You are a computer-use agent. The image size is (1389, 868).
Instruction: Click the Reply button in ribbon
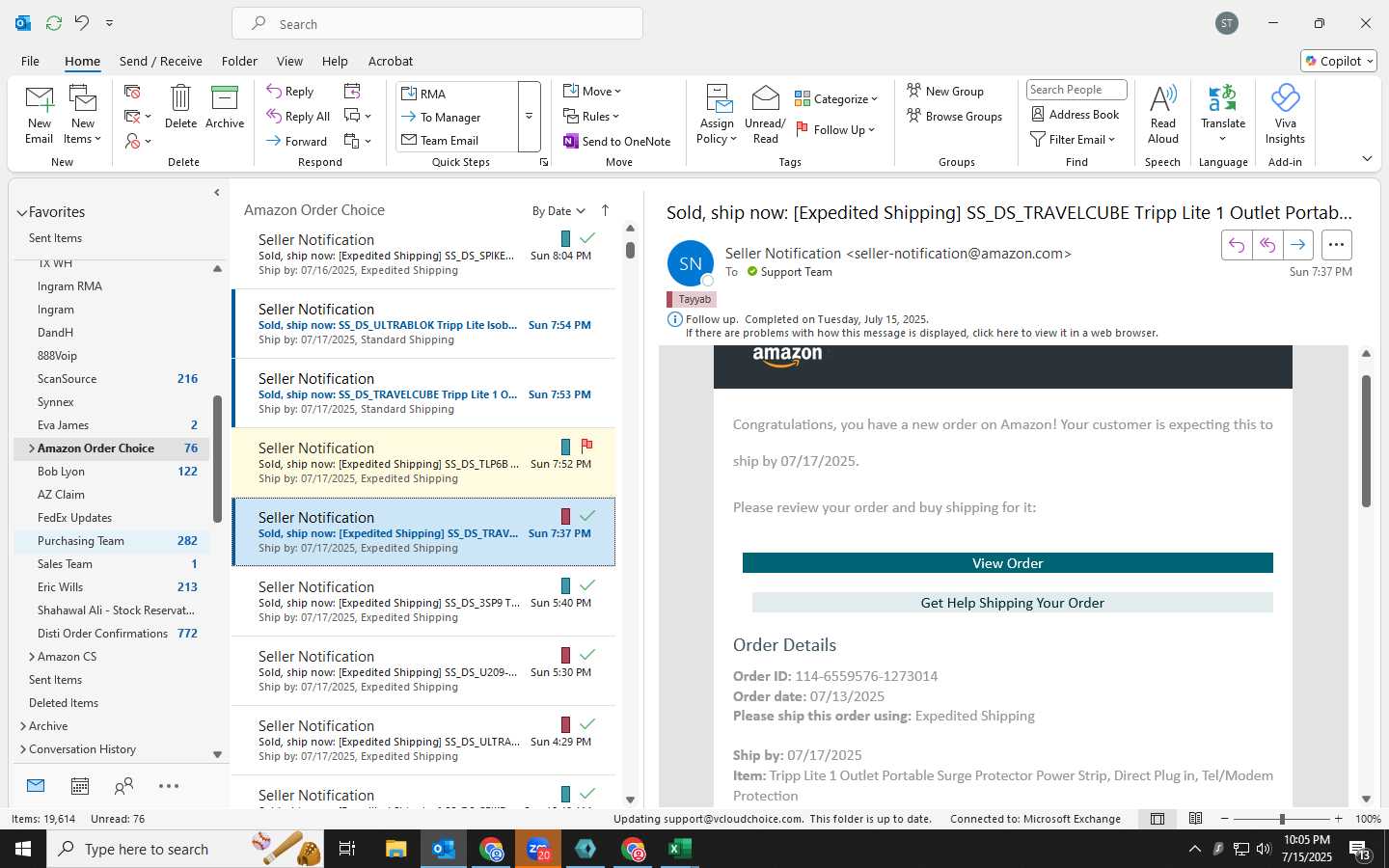click(290, 91)
